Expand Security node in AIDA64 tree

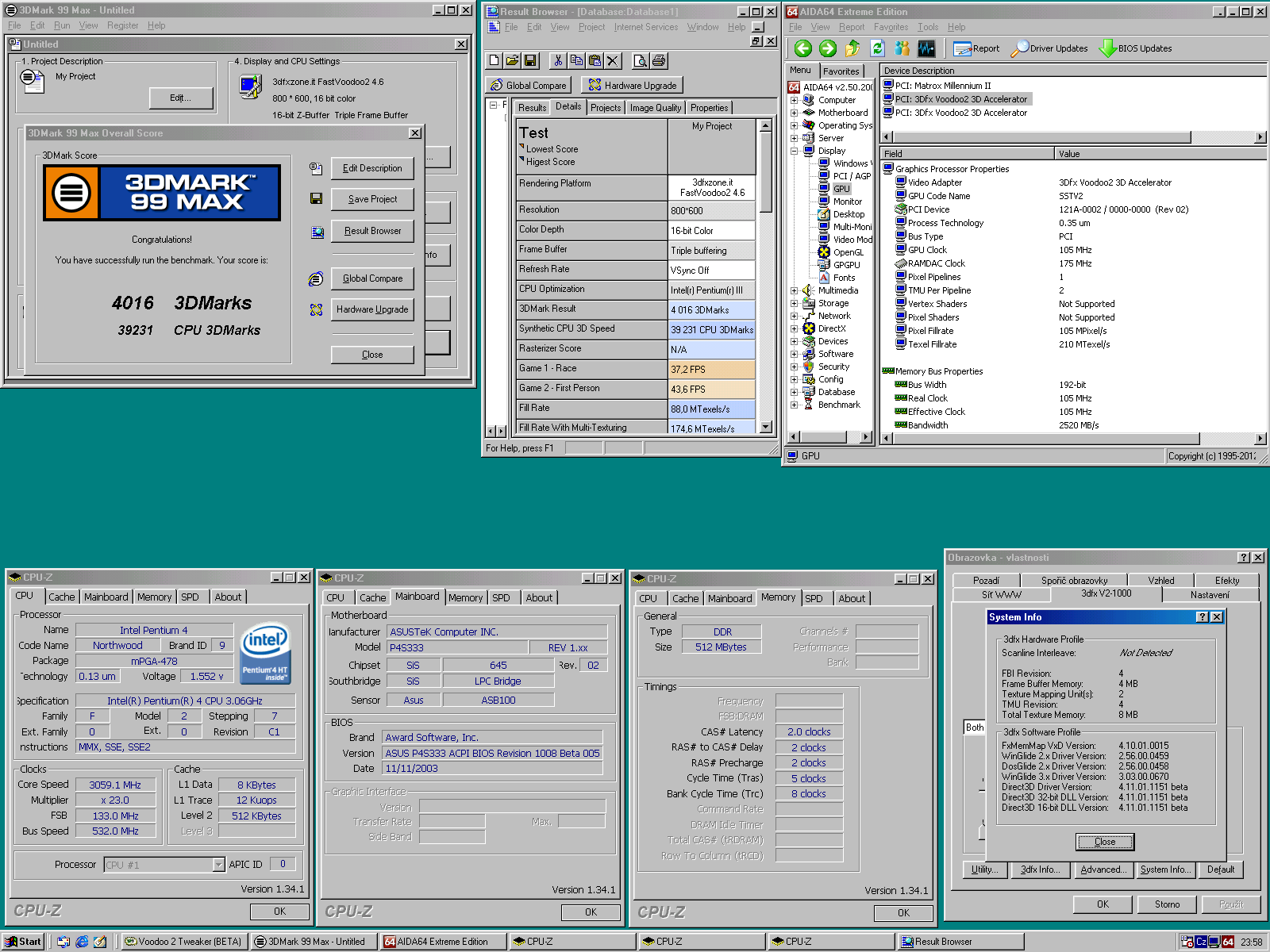pos(794,367)
